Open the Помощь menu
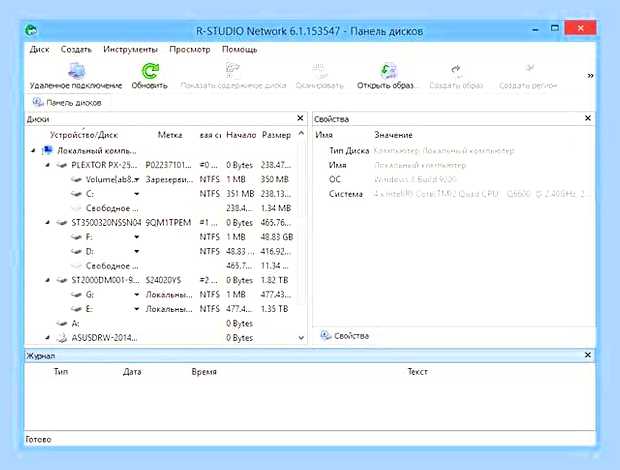The width and height of the screenshot is (620, 470). 240,49
